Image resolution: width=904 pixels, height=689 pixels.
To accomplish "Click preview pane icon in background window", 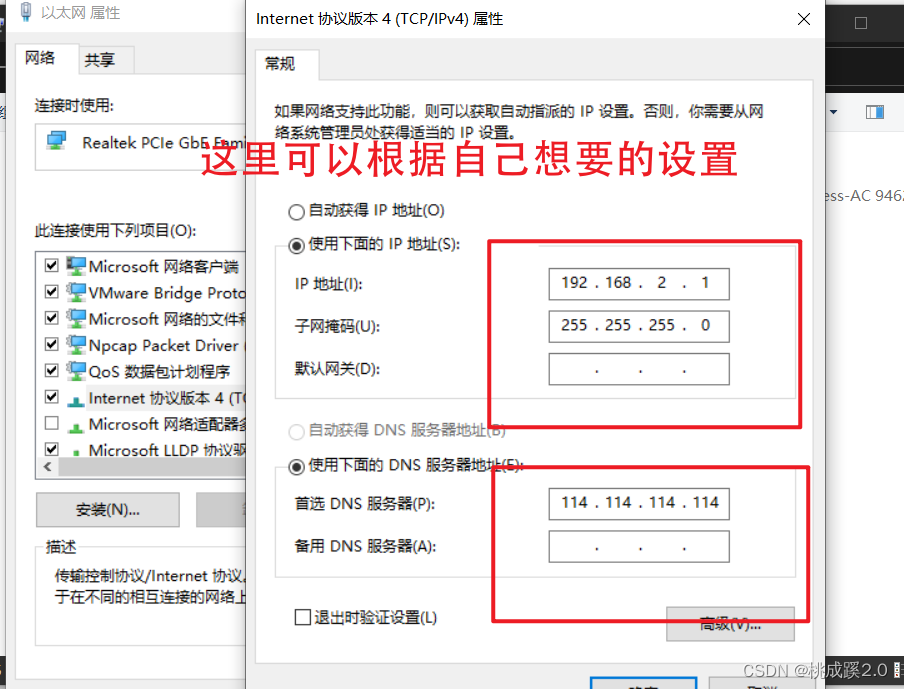I will [x=875, y=112].
